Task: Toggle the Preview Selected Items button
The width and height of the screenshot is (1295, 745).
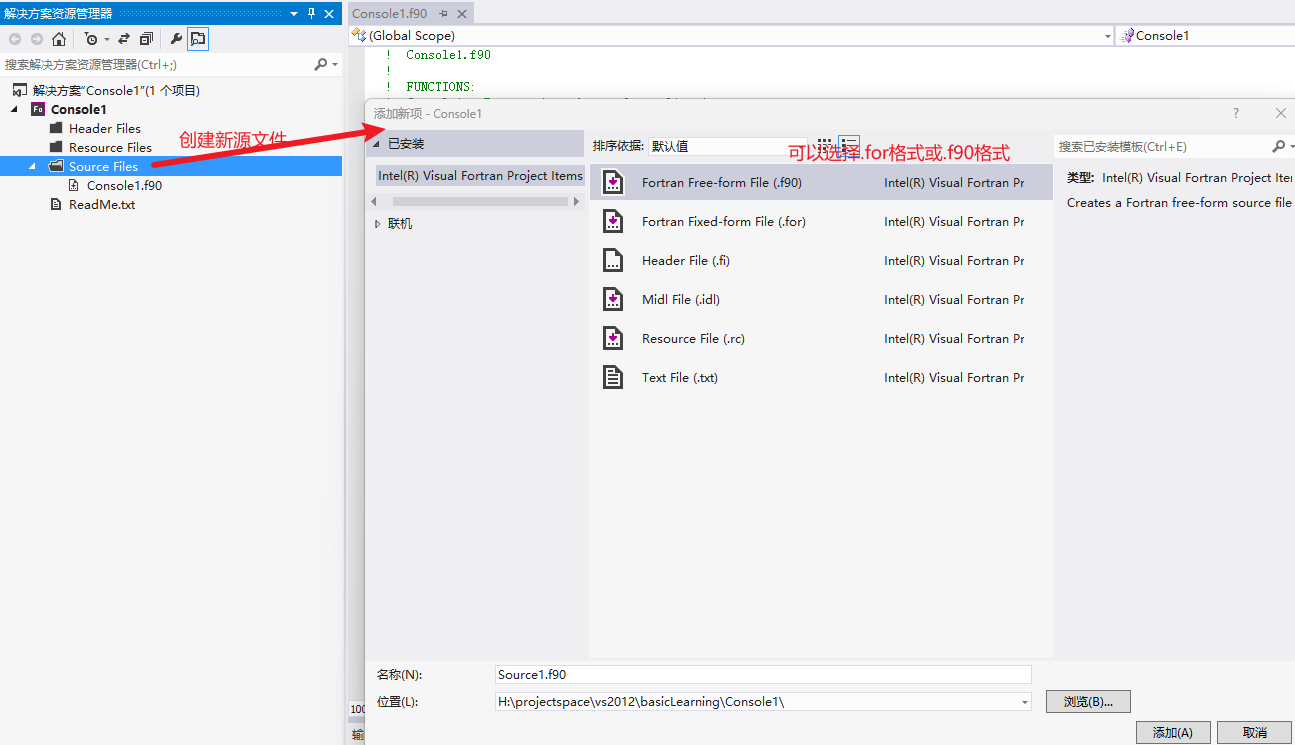Action: [x=198, y=39]
